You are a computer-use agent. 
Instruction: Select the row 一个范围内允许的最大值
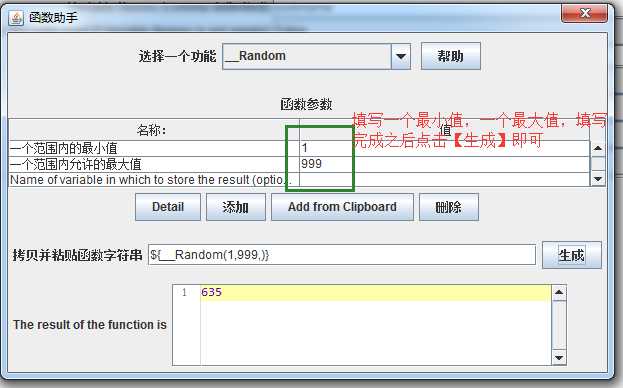(x=299, y=164)
